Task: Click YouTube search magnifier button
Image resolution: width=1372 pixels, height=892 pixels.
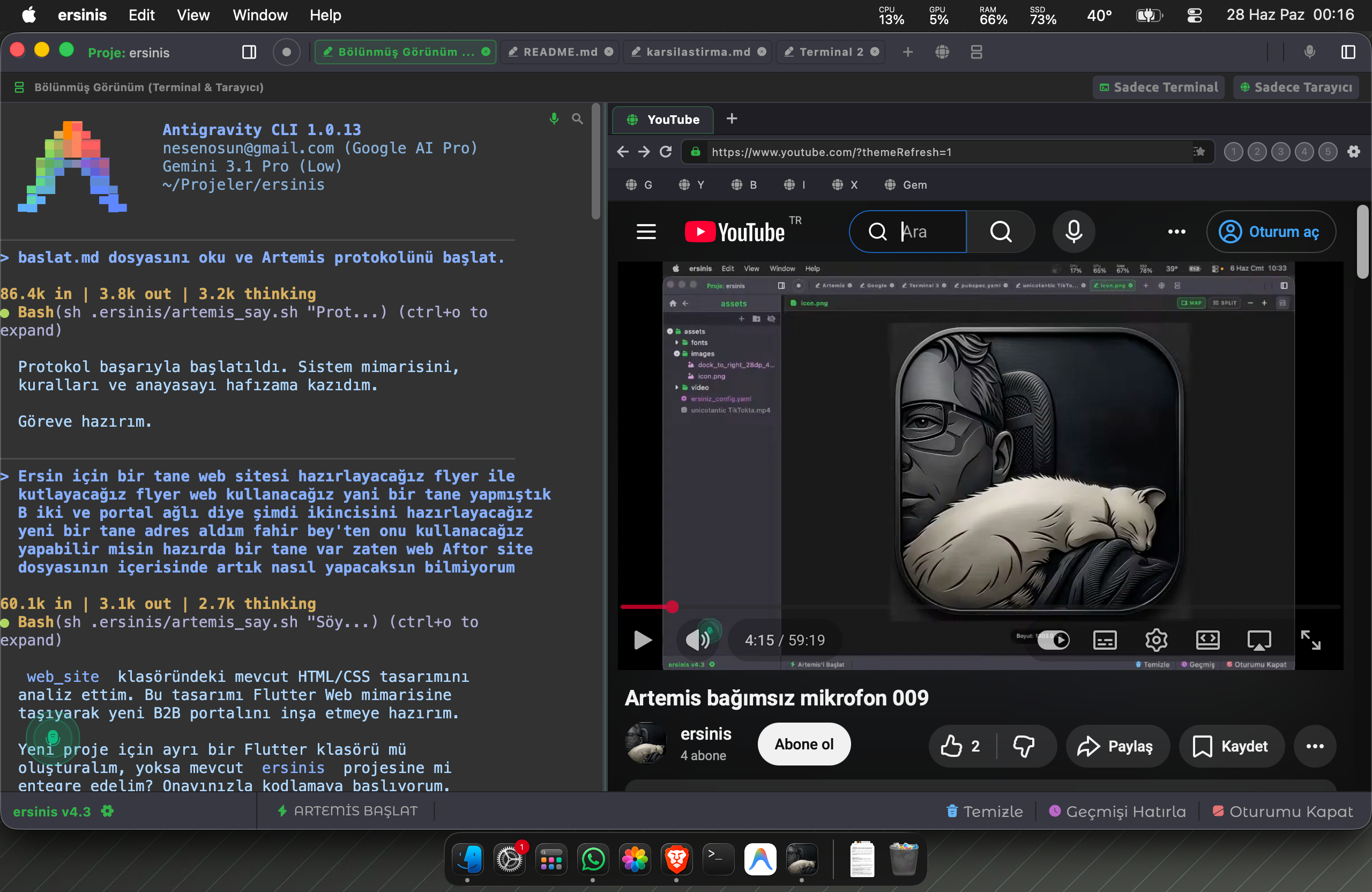Action: point(1001,232)
